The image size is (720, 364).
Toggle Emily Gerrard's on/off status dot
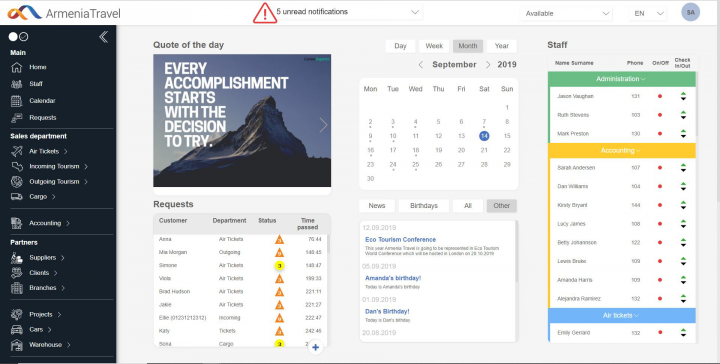[660, 332]
